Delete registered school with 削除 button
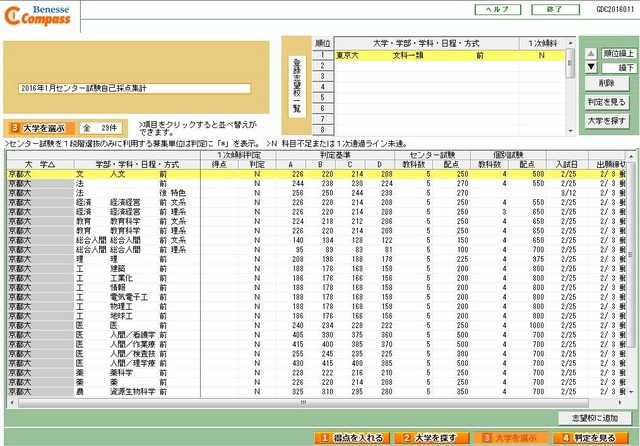The image size is (640, 446). pos(607,83)
